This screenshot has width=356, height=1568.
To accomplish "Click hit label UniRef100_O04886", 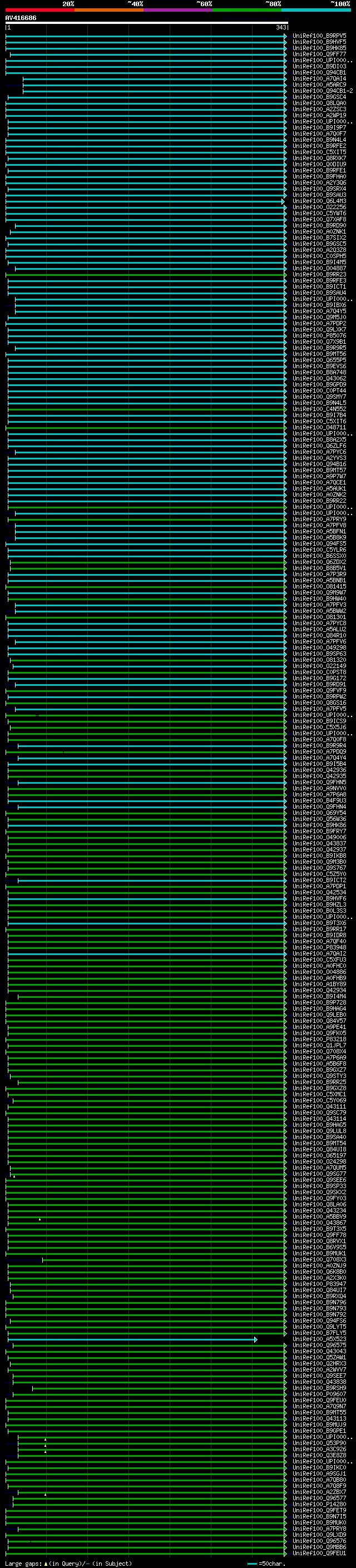I will click(x=319, y=972).
